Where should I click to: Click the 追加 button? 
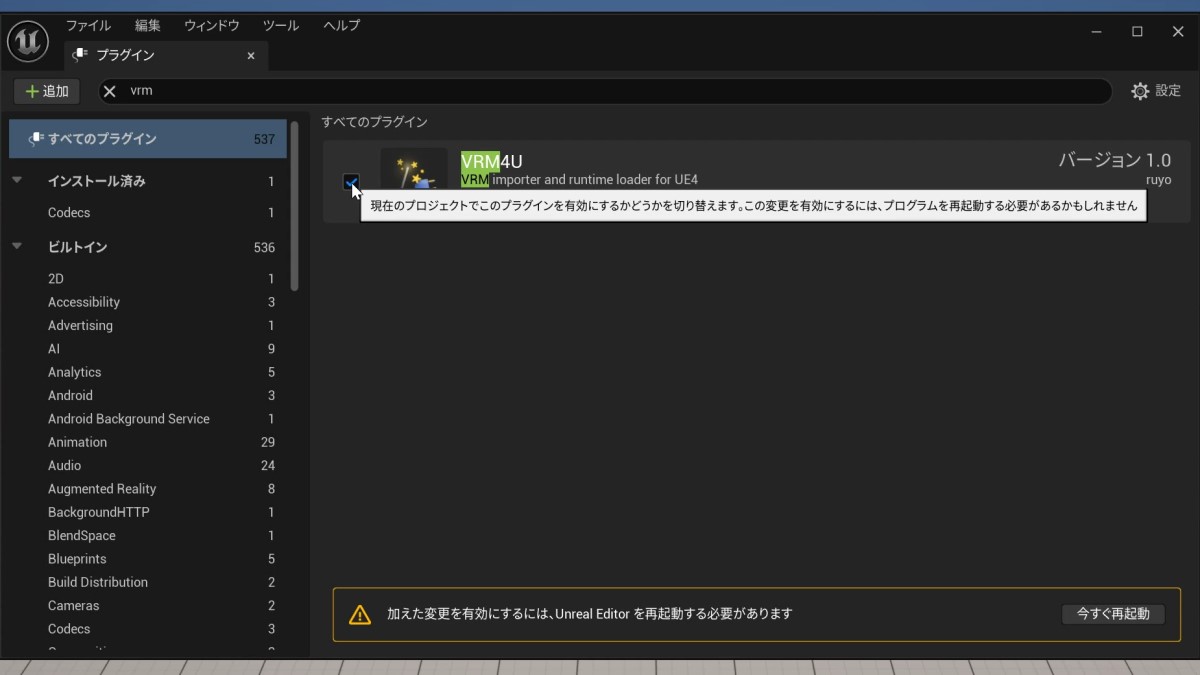pyautogui.click(x=47, y=91)
